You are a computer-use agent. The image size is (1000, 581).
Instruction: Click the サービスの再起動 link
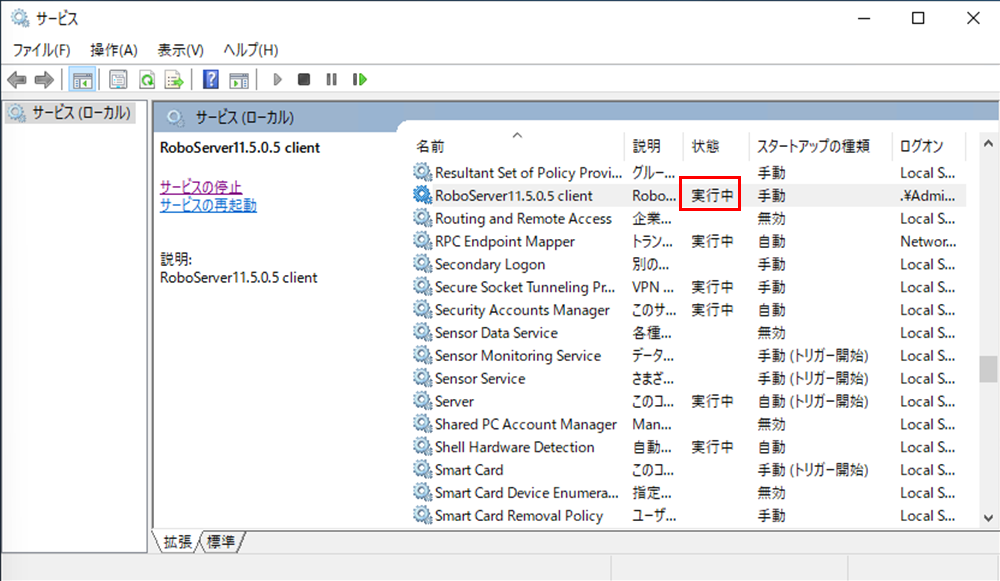208,205
